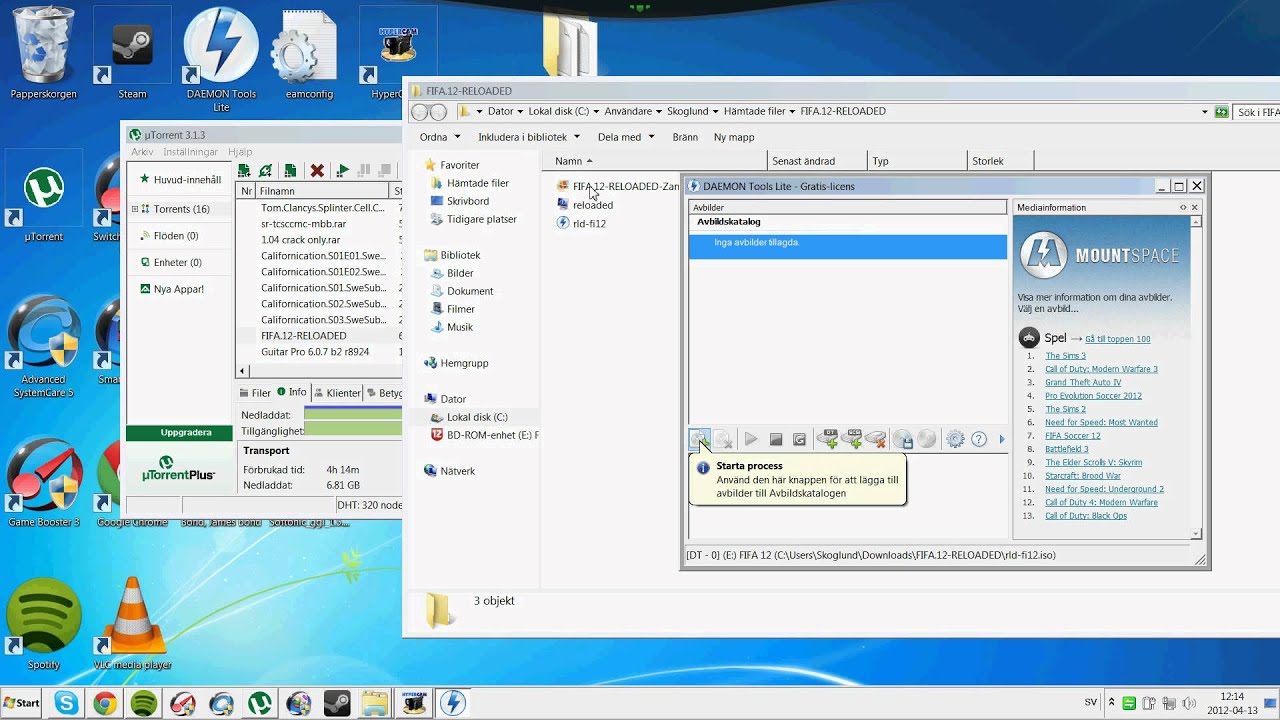The width and height of the screenshot is (1280, 720).
Task: Open Inkludera i bibliotek dropdown
Action: pyautogui.click(x=529, y=137)
